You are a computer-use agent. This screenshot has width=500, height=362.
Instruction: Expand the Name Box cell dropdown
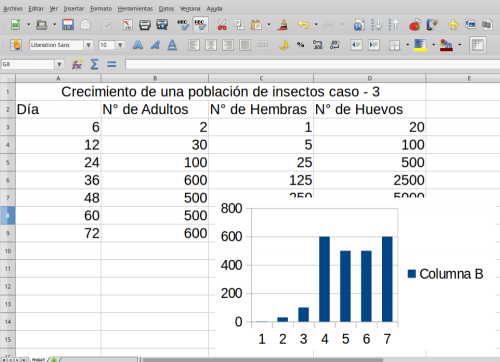click(x=59, y=64)
